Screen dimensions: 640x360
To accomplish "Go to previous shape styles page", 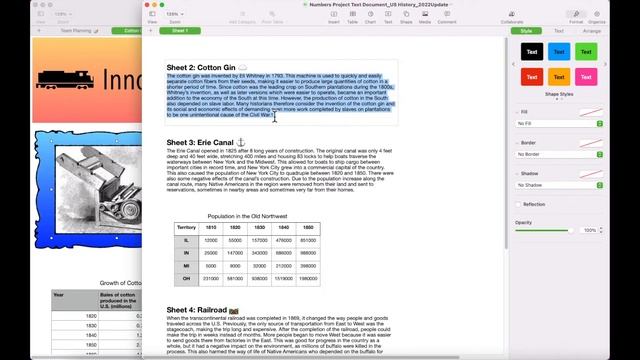I will tap(513, 64).
